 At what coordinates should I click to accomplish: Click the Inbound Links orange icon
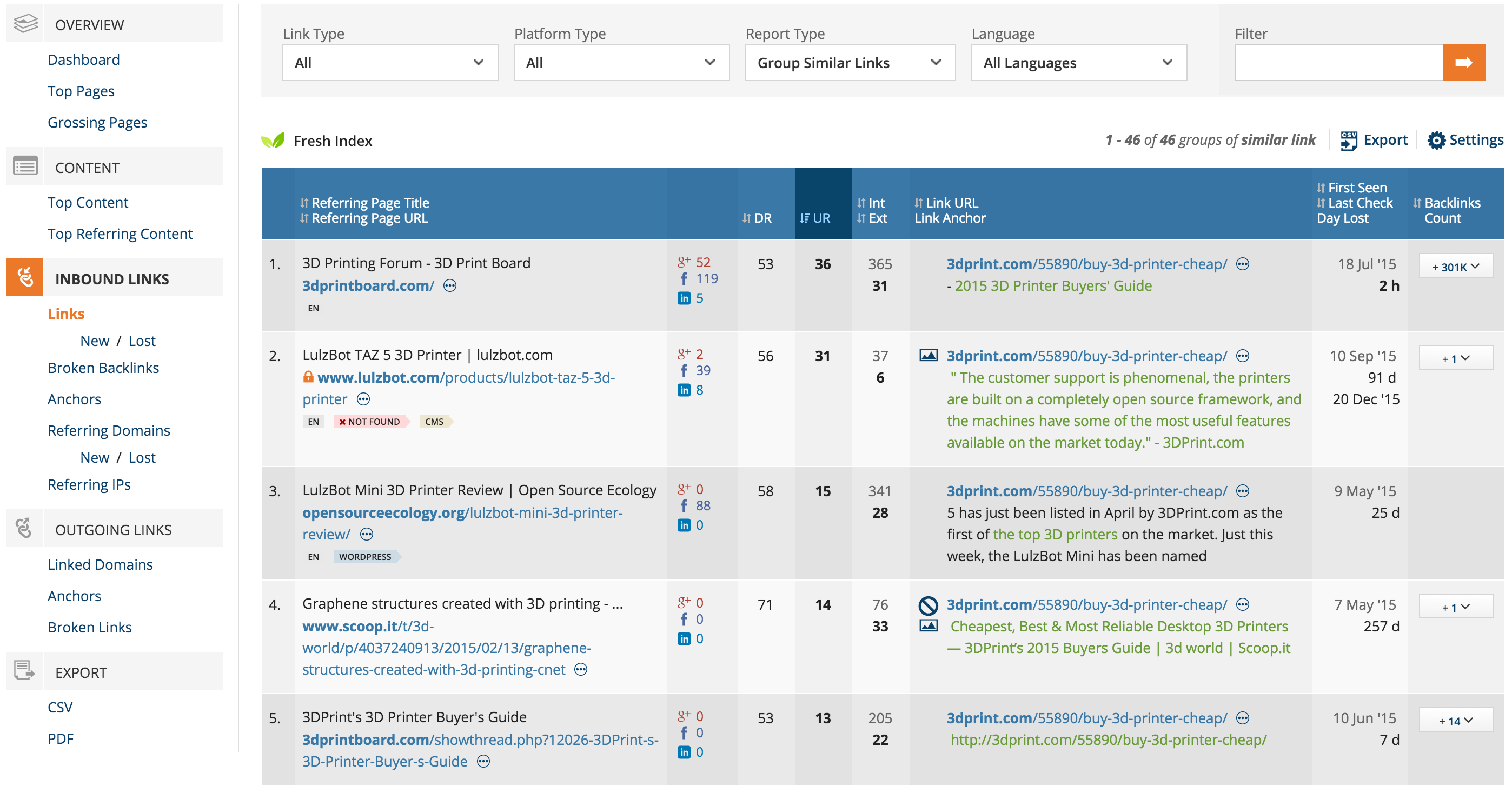(x=25, y=277)
